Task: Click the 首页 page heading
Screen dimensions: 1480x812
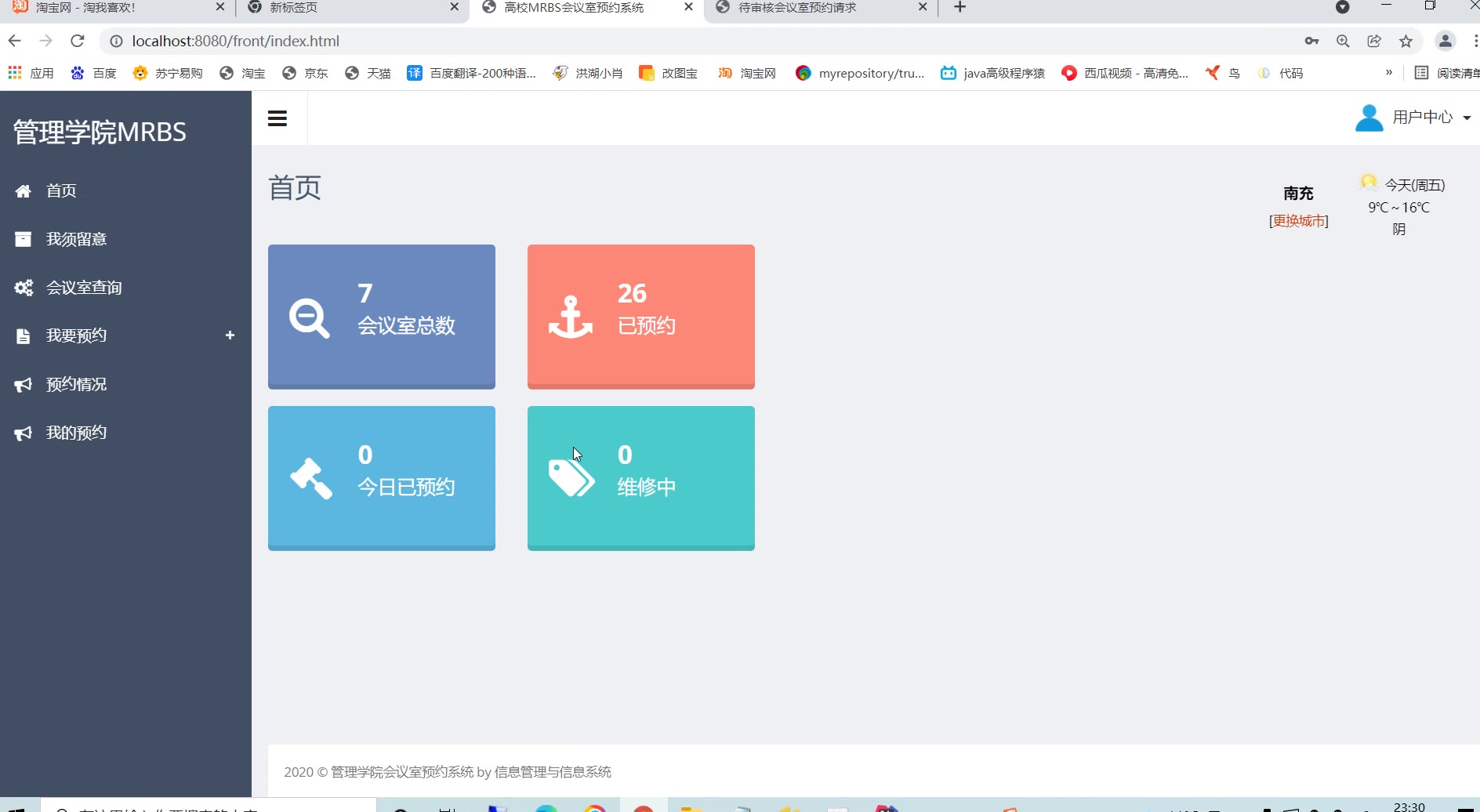Action: pos(295,188)
